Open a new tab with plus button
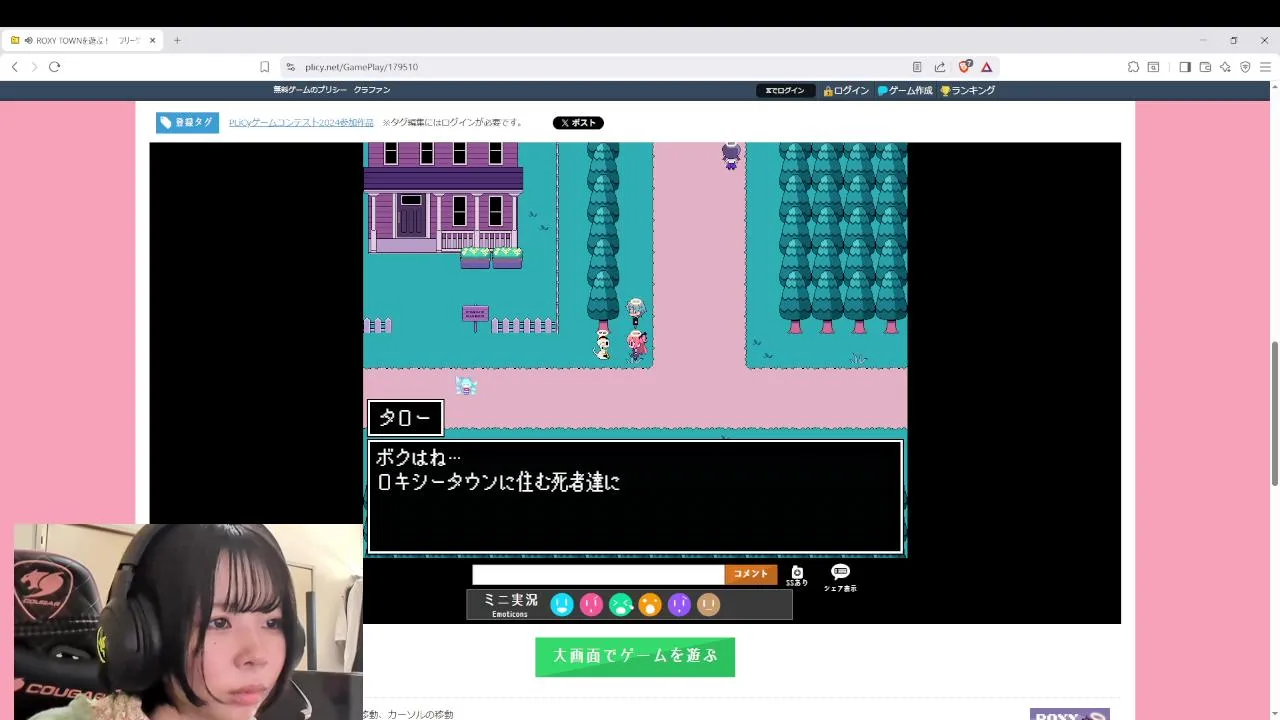Image resolution: width=1280 pixels, height=720 pixels. pos(177,40)
